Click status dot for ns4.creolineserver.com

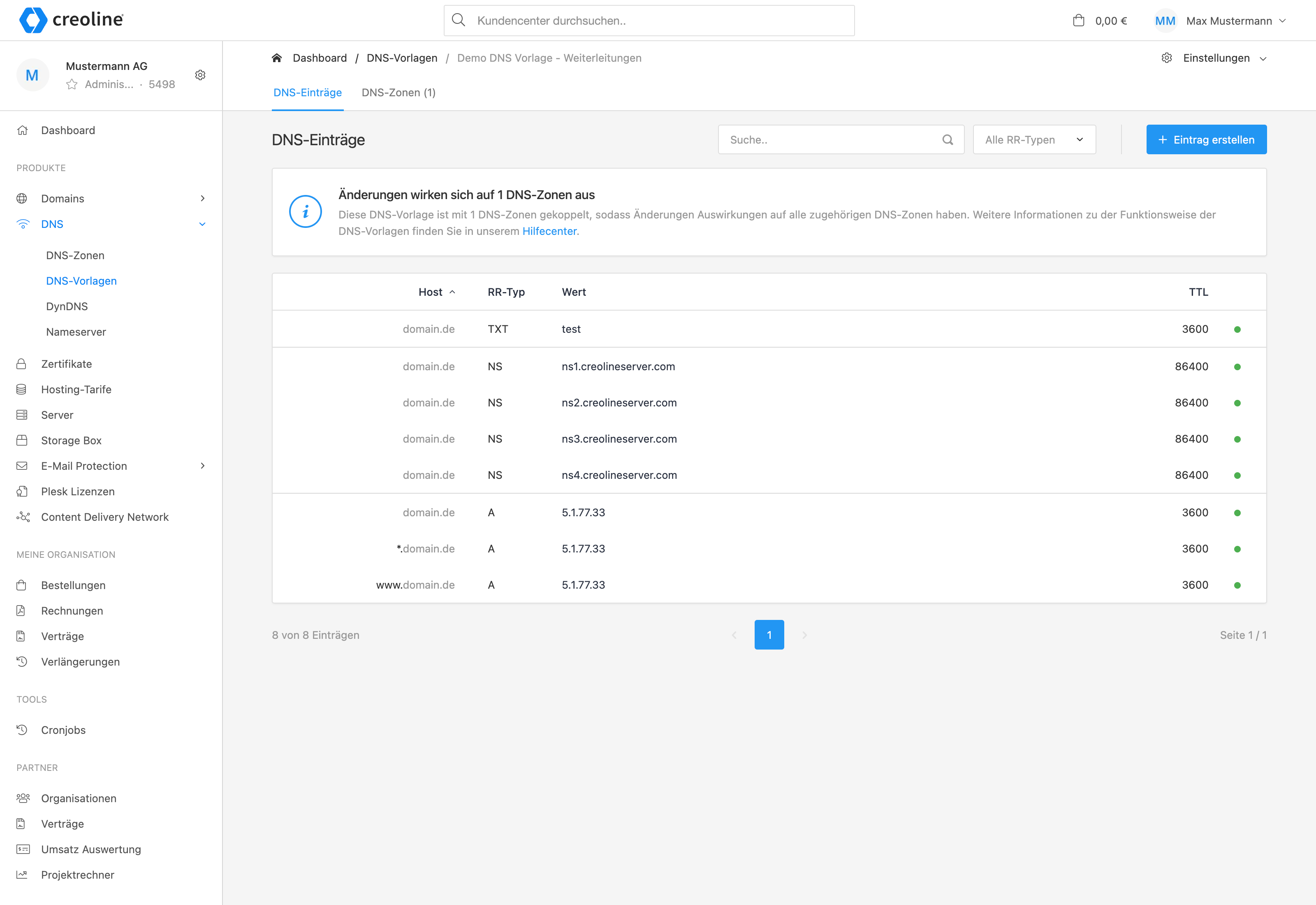[1237, 476]
